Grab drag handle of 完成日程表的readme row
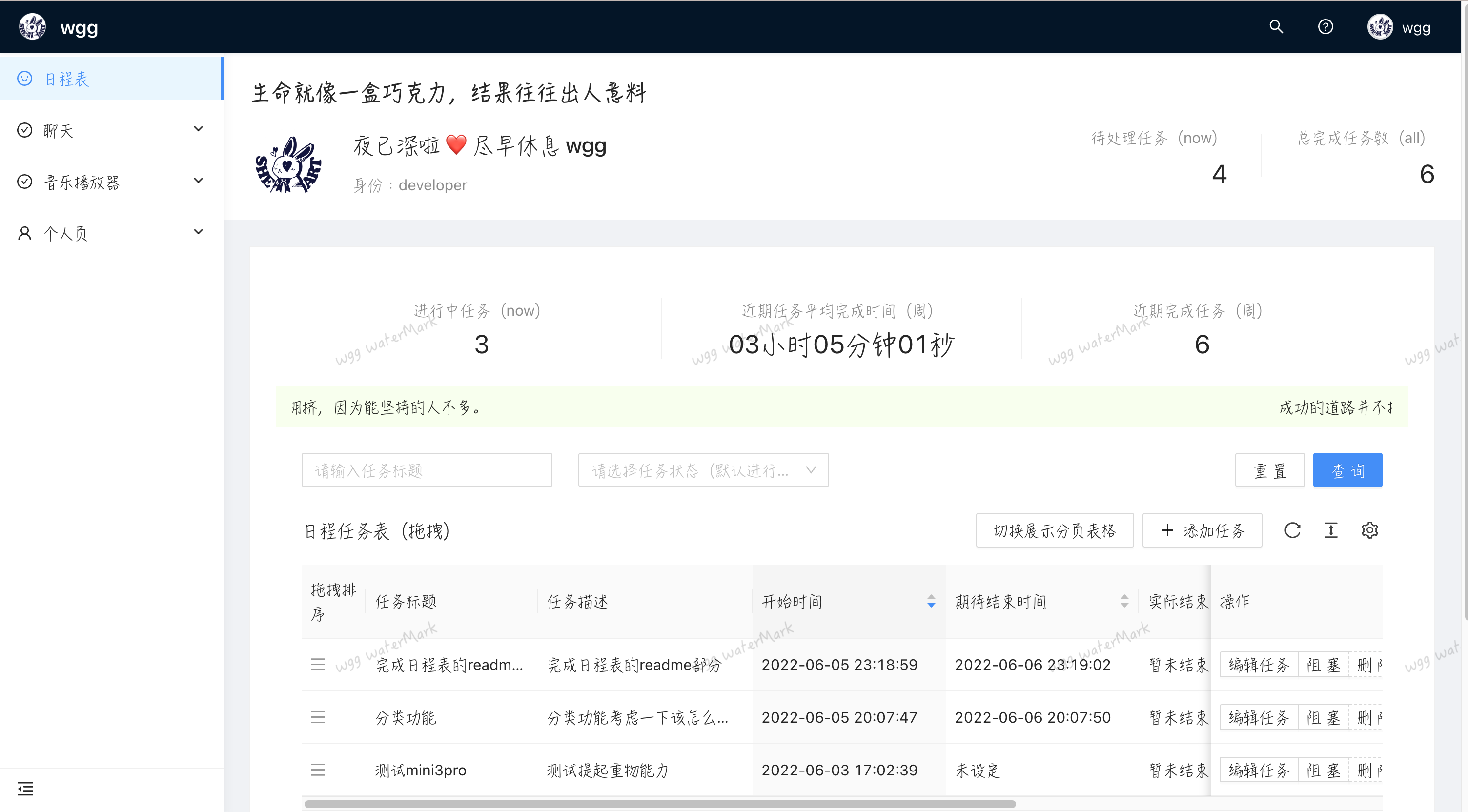 coord(318,665)
